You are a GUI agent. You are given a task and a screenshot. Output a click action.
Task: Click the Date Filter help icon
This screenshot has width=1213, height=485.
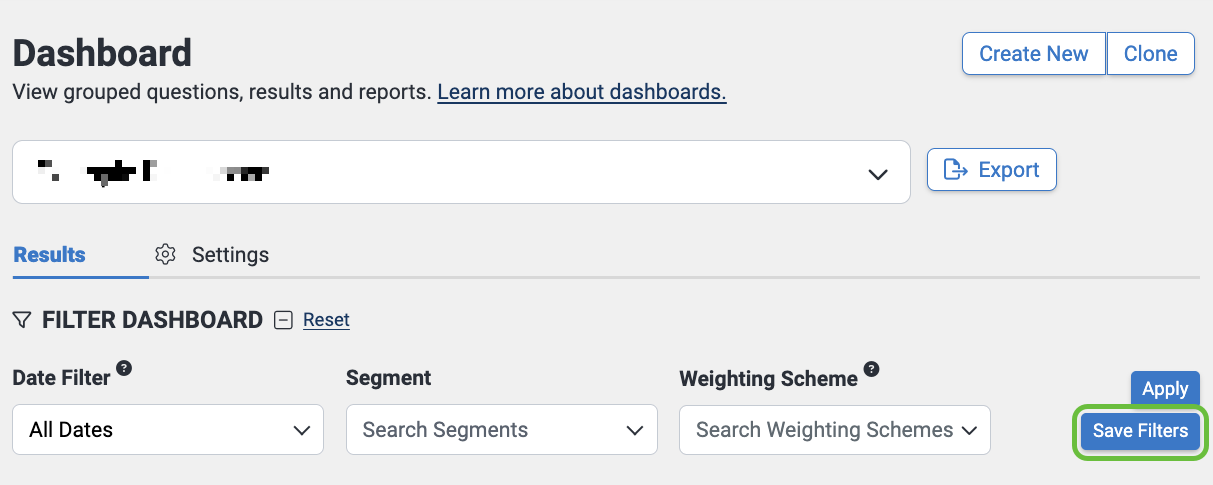pos(124,368)
